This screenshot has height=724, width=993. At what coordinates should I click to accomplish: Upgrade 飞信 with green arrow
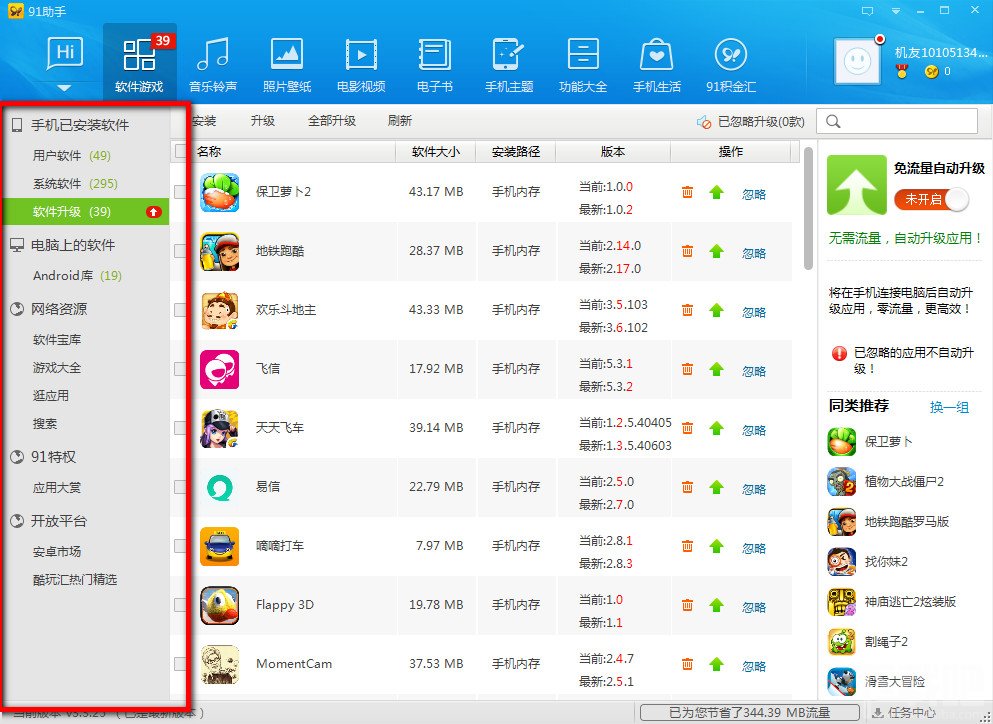(x=716, y=369)
